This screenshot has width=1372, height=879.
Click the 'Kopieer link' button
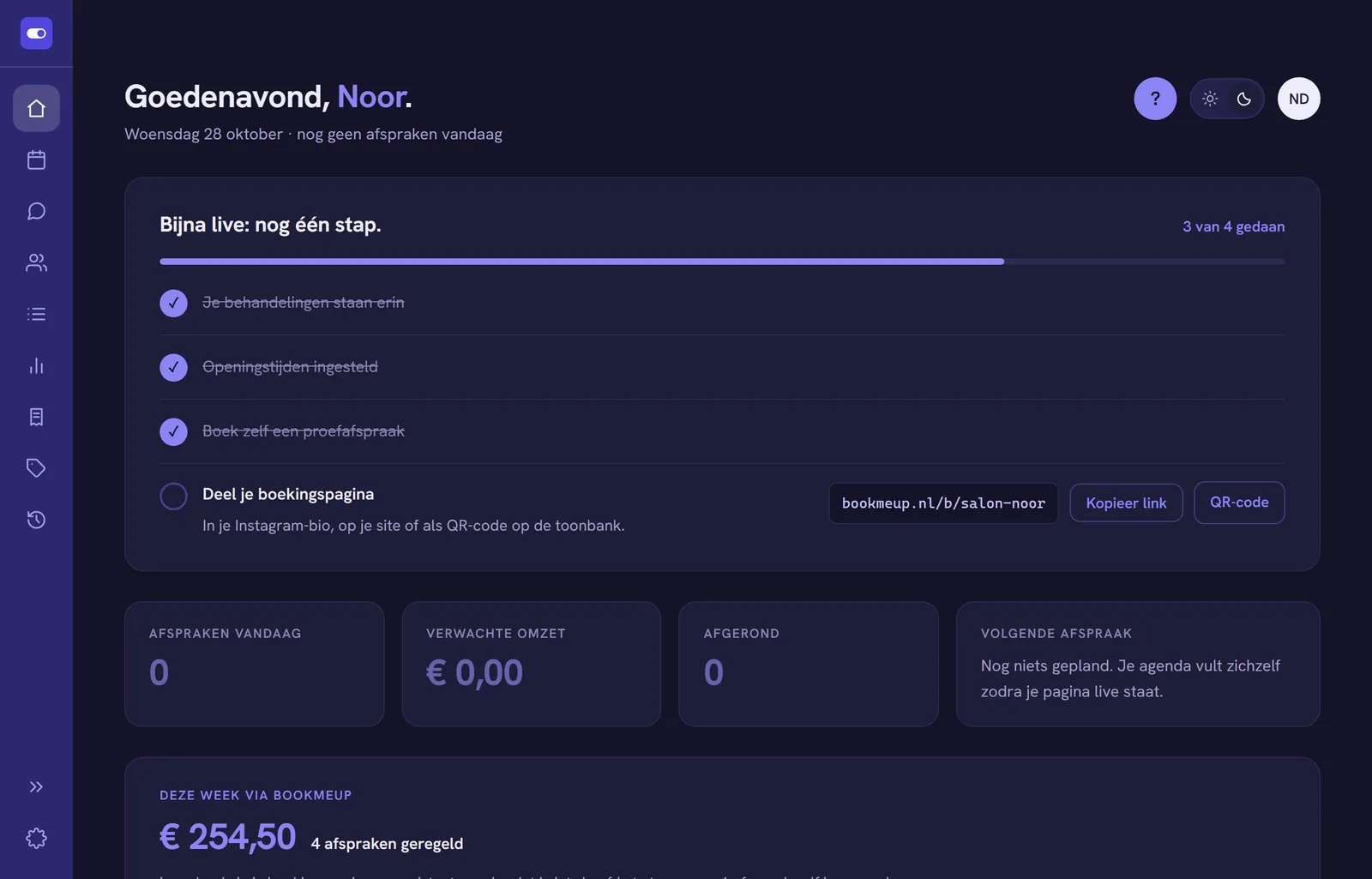coord(1126,503)
